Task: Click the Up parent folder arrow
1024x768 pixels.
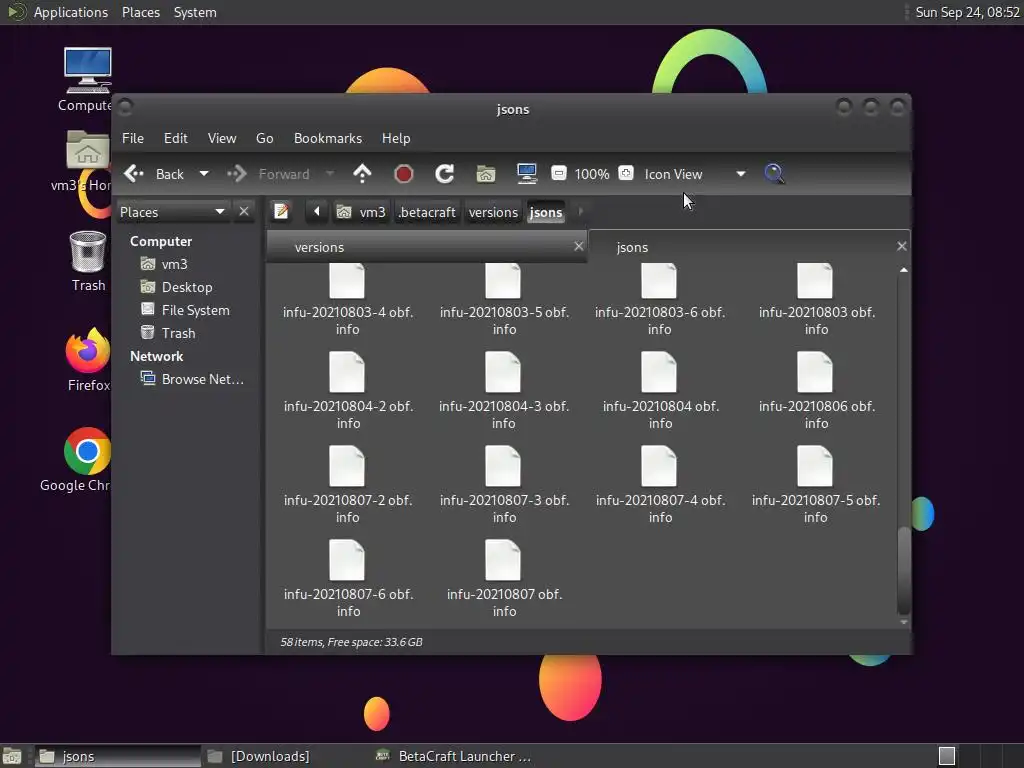Action: pyautogui.click(x=362, y=174)
